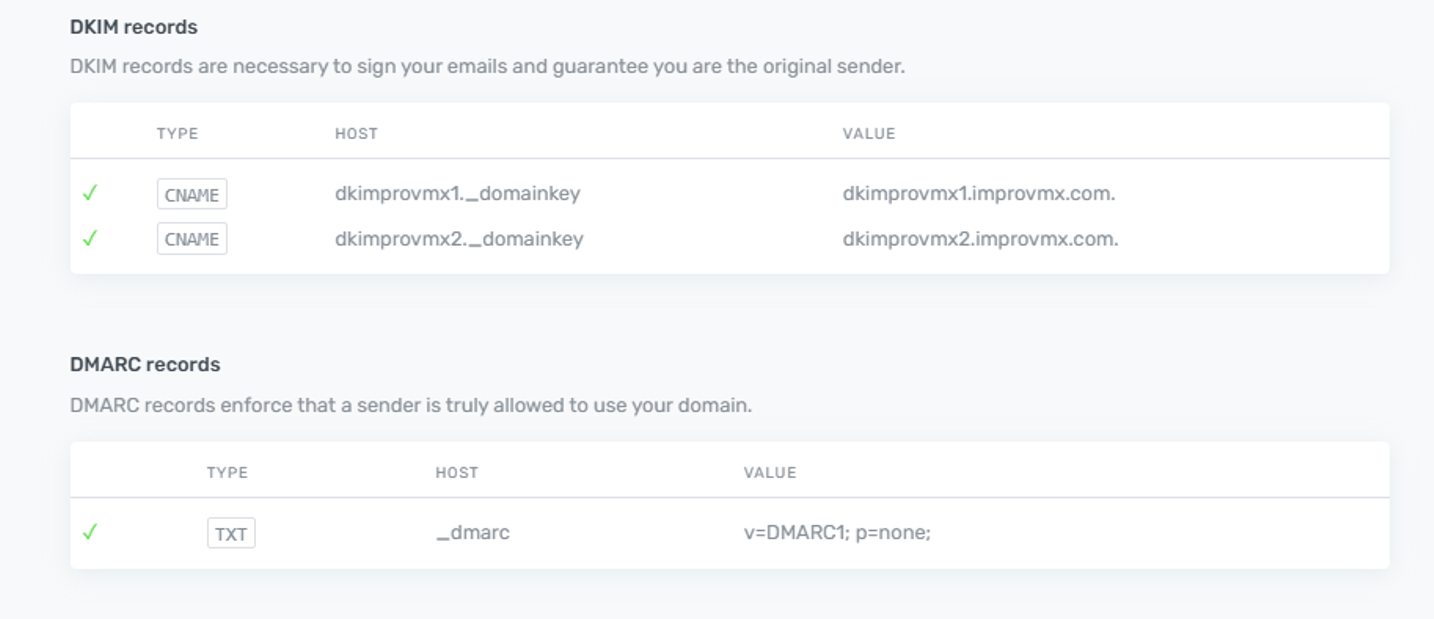The image size is (1434, 619).
Task: Click the TYPE column header in DMARC table
Action: click(x=227, y=472)
